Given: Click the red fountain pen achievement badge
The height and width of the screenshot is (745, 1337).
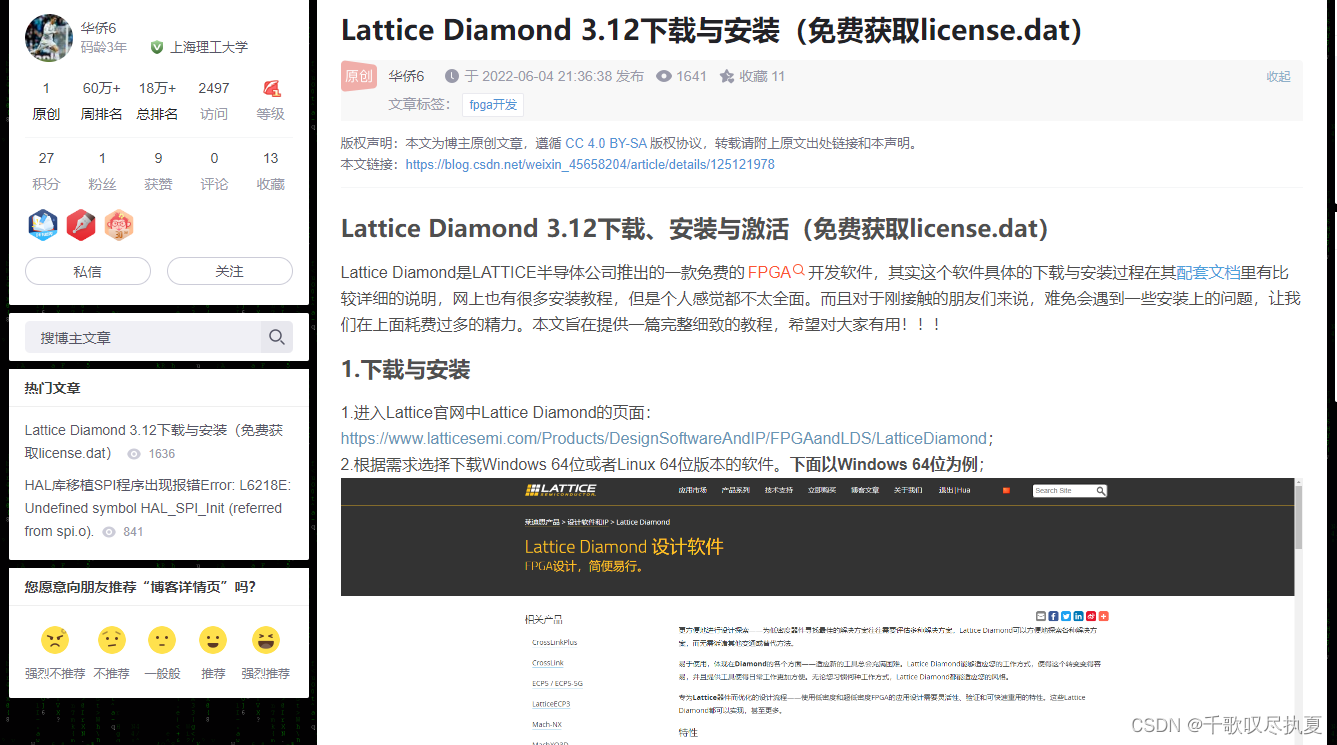Looking at the screenshot, I should click(x=80, y=225).
